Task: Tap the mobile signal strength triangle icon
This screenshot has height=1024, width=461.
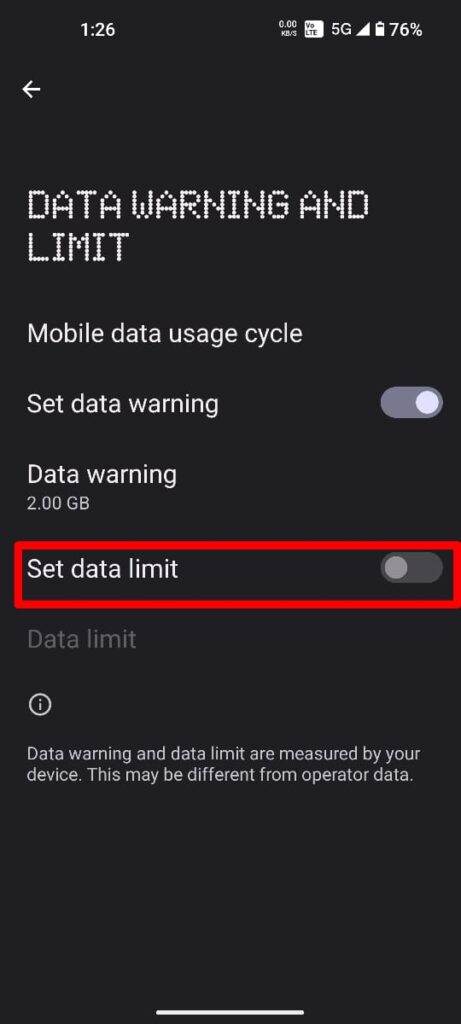Action: point(364,29)
